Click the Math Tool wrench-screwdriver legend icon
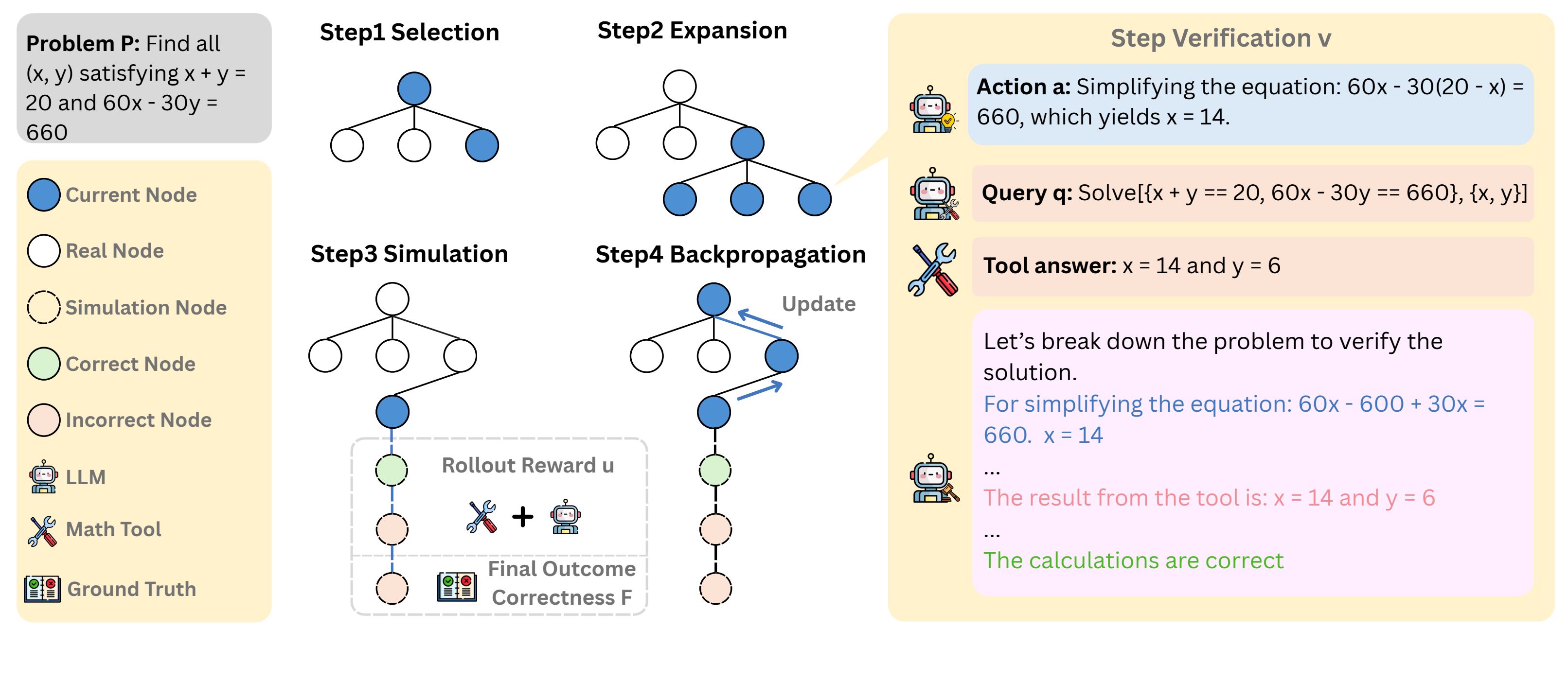1568x700 pixels. click(42, 530)
